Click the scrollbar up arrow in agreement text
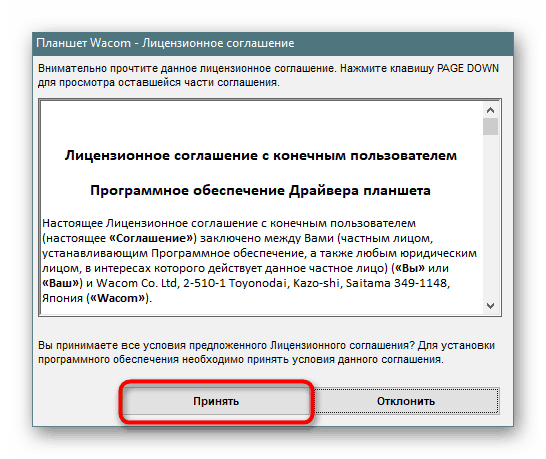The height and width of the screenshot is (459, 546). [490, 110]
